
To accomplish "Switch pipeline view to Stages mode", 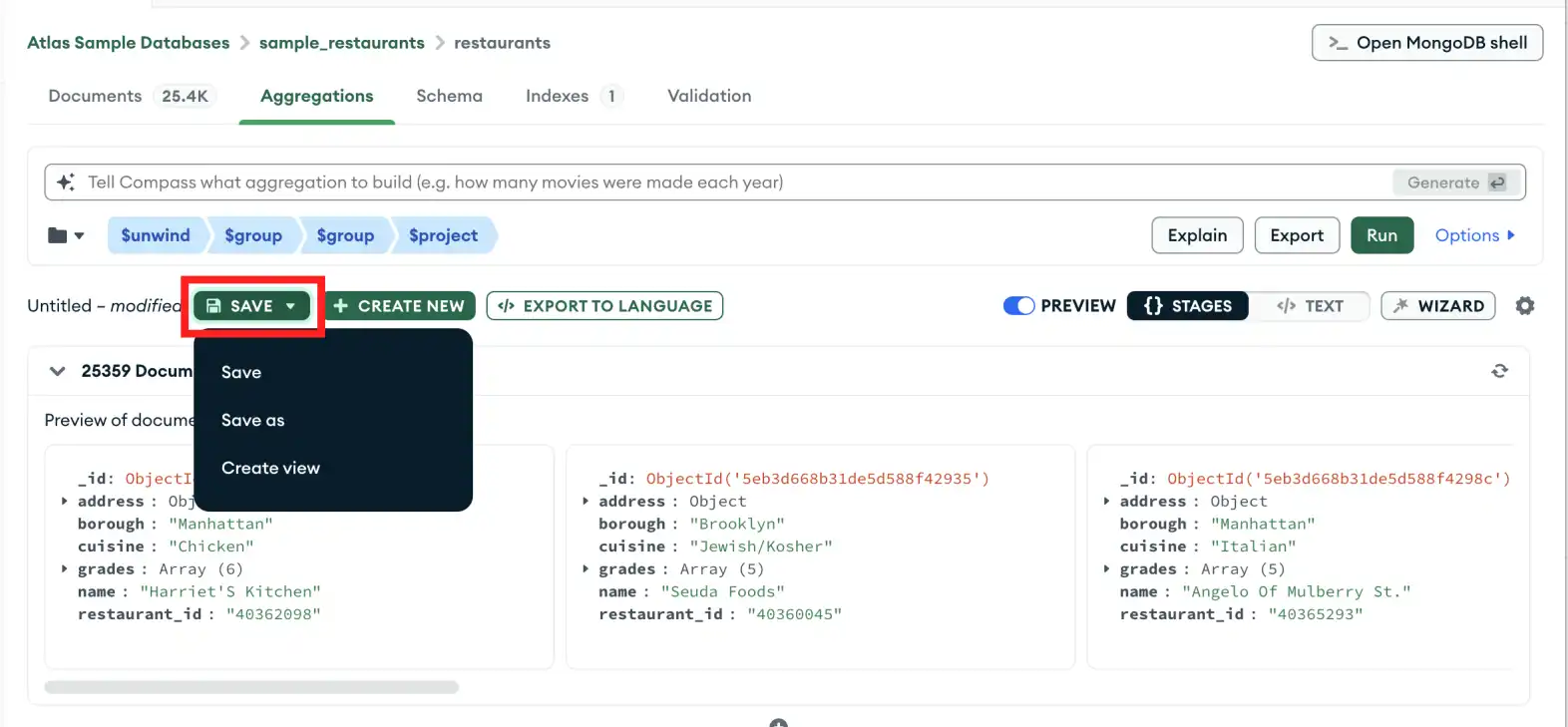I will (1187, 306).
